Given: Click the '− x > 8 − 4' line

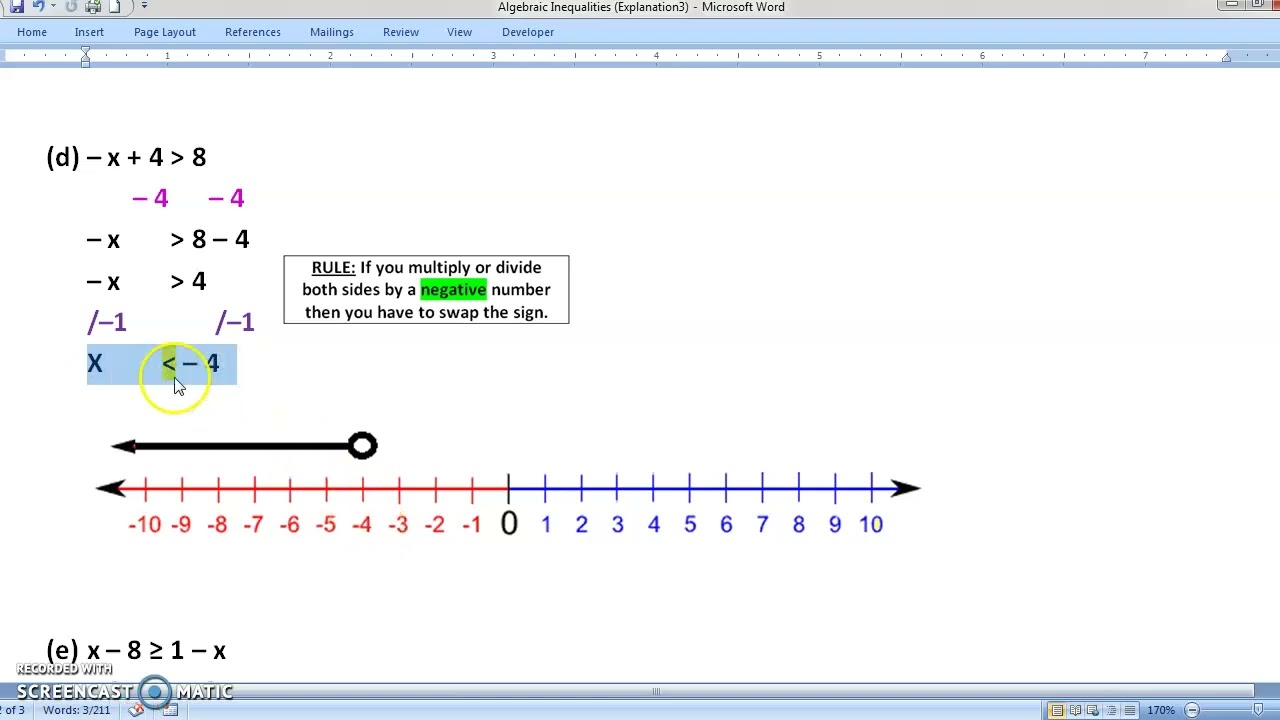Looking at the screenshot, I should tap(168, 240).
